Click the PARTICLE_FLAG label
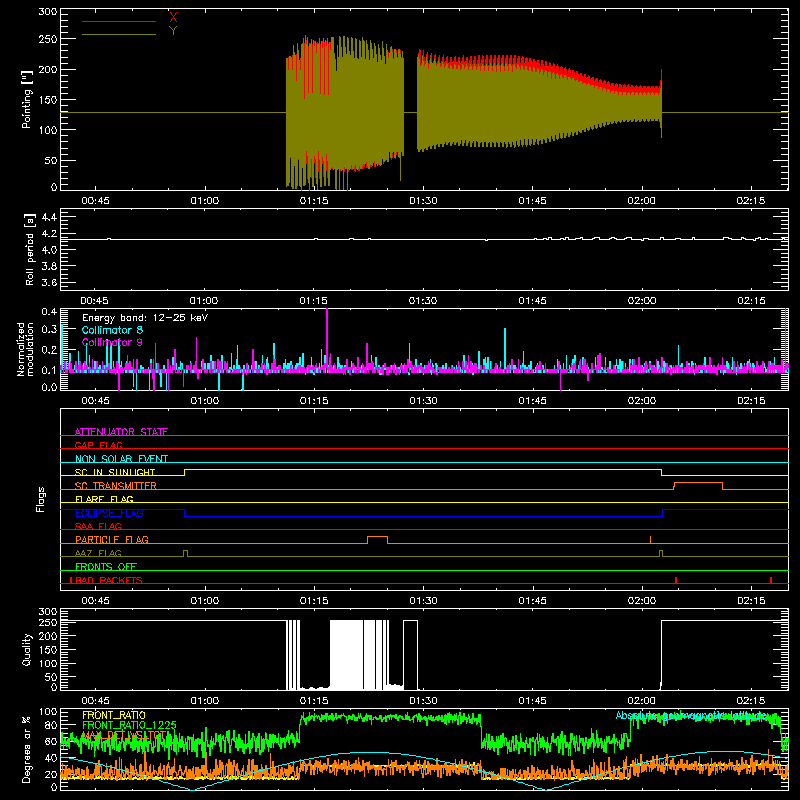This screenshot has height=800, width=800. (x=112, y=539)
